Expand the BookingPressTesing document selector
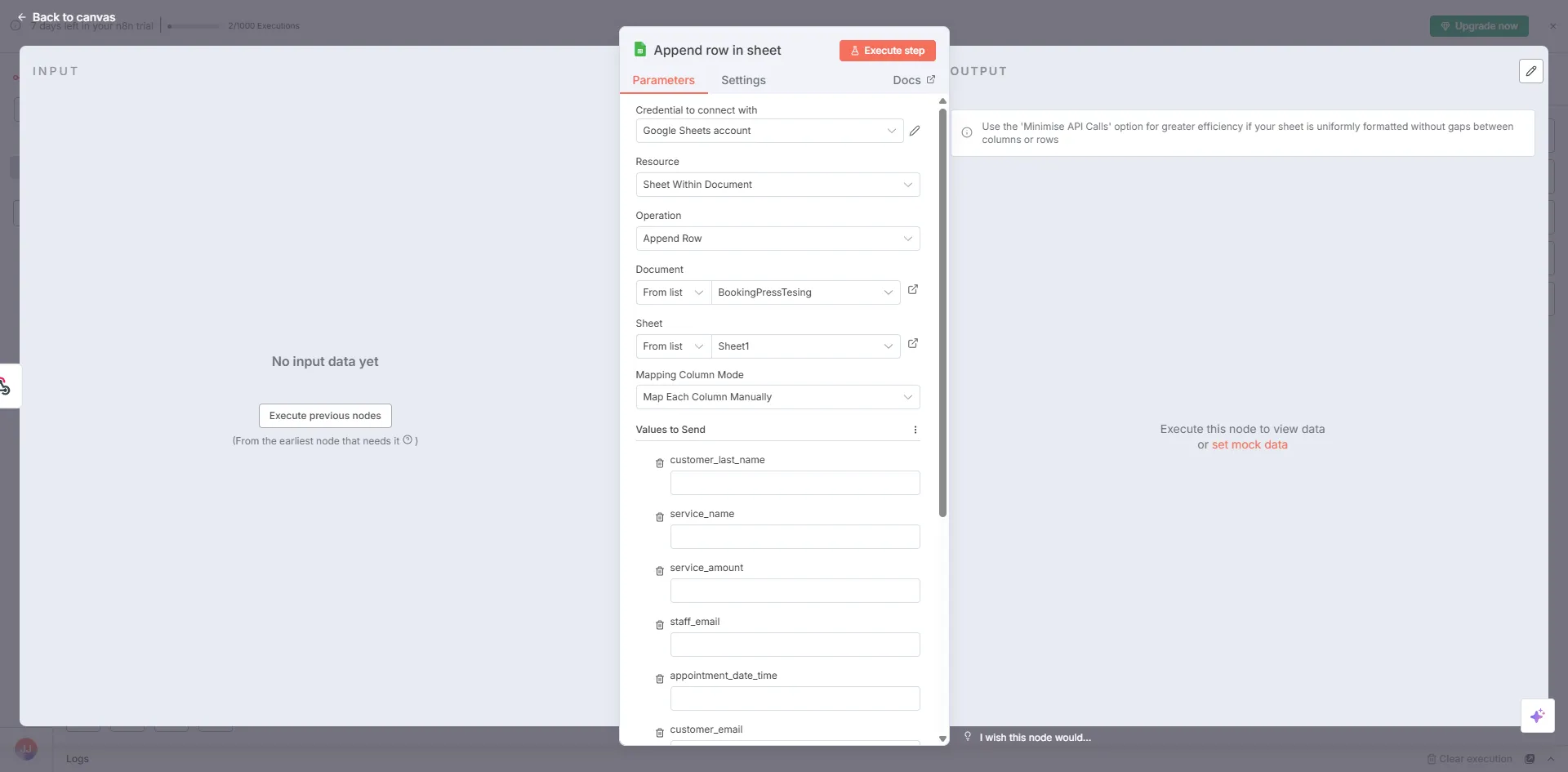 805,292
